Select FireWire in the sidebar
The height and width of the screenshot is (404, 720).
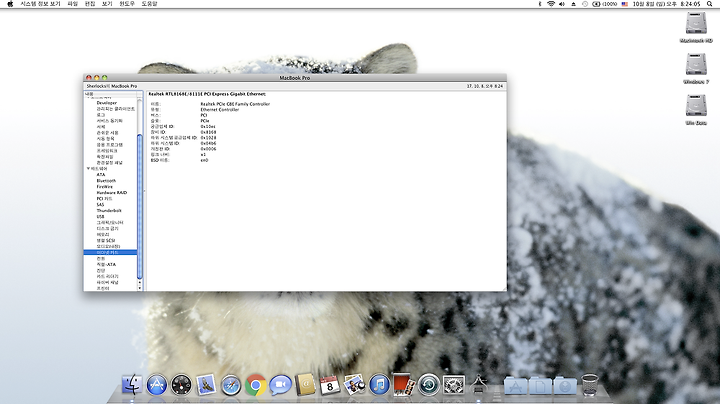click(x=104, y=186)
